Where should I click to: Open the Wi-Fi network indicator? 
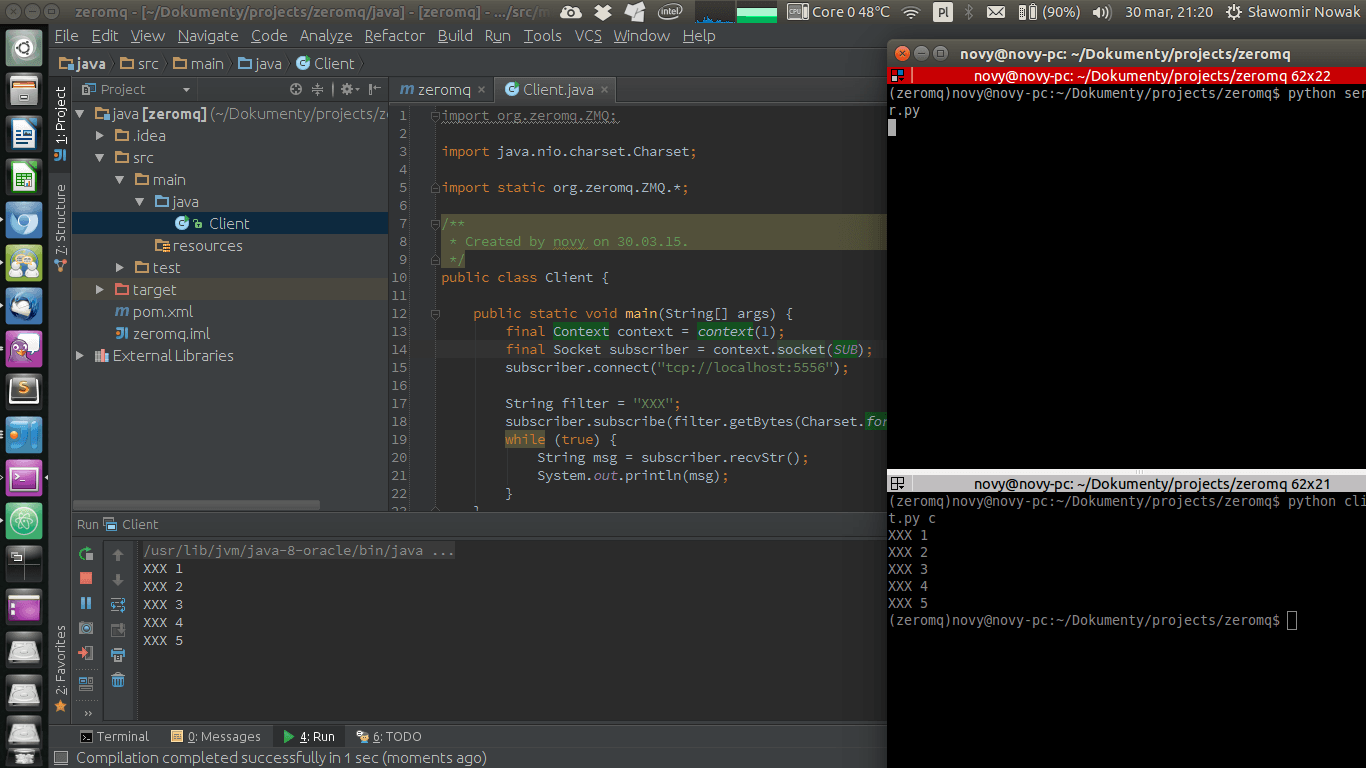tap(910, 12)
